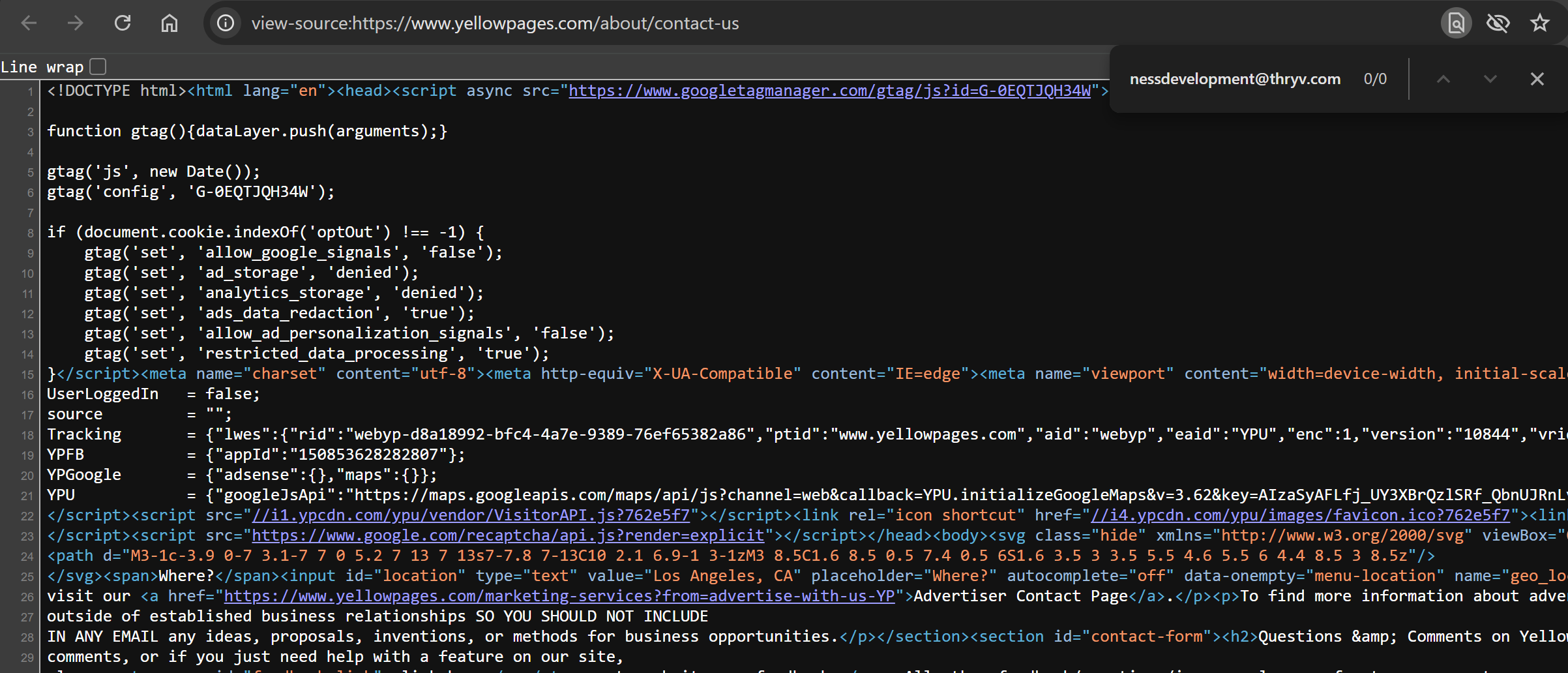Click the address bar URL
The image size is (1568, 673).
[x=495, y=23]
